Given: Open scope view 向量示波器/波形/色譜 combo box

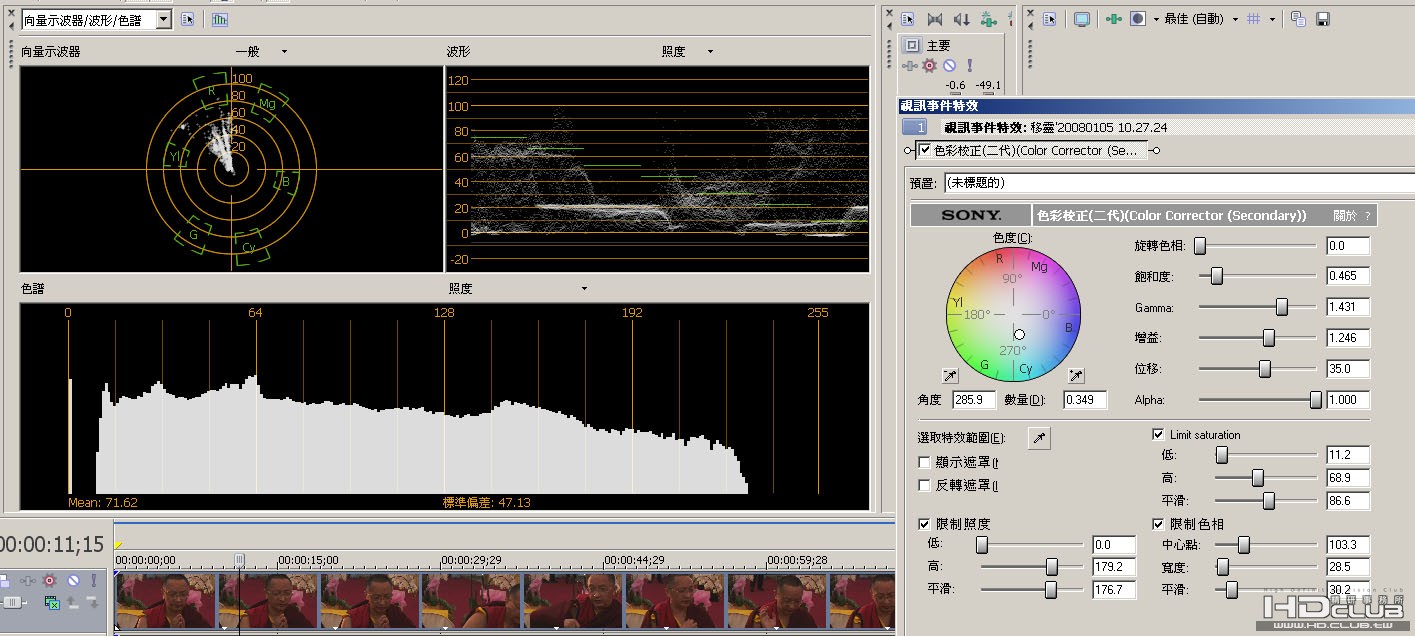Looking at the screenshot, I should [96, 20].
